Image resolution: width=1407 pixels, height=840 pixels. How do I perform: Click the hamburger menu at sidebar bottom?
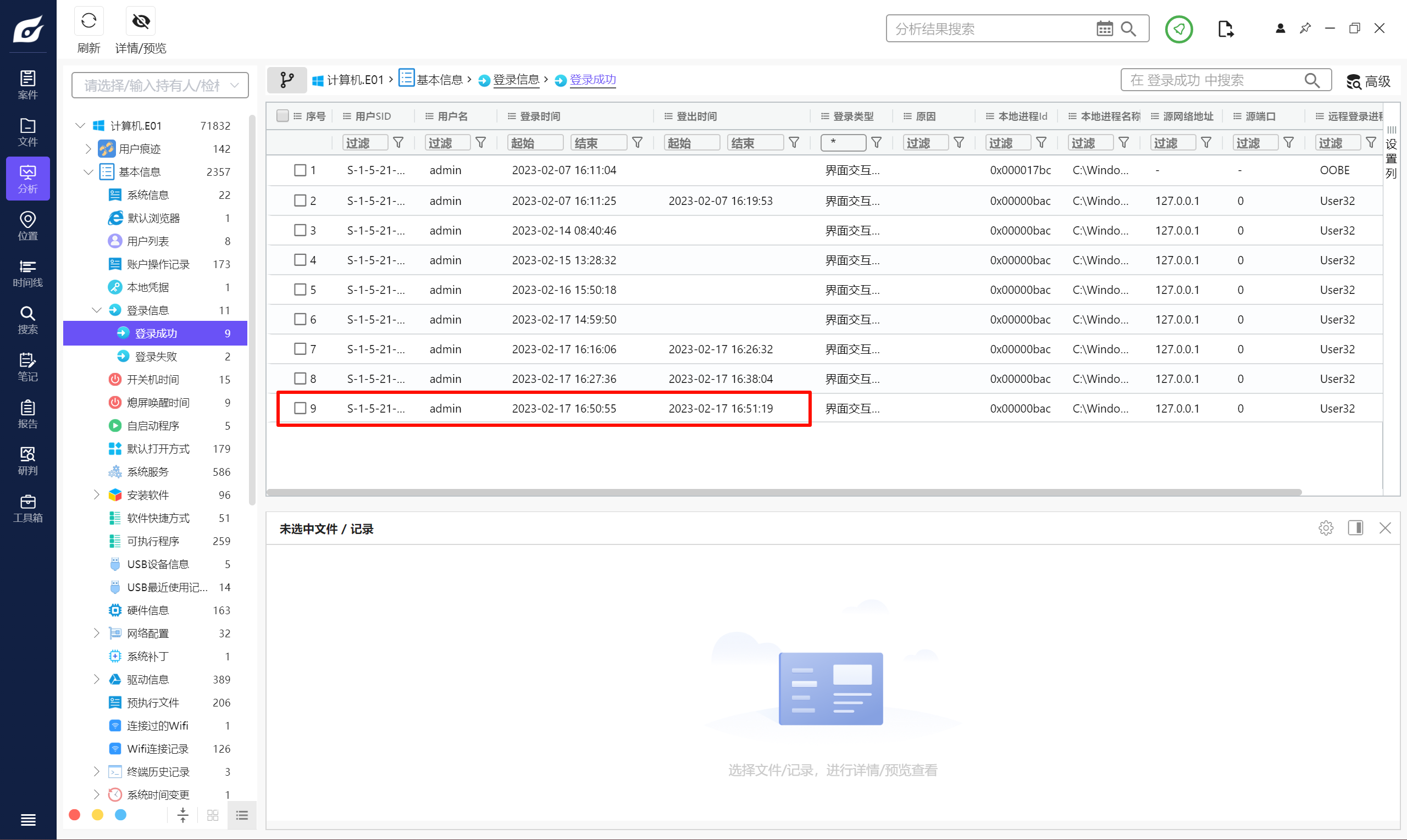coord(27,819)
